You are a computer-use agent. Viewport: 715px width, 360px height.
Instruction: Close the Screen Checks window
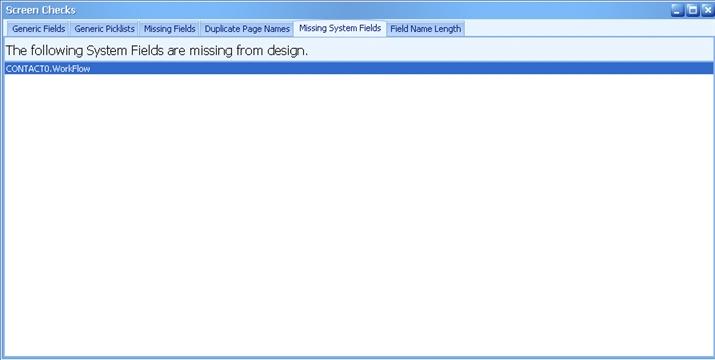[707, 10]
